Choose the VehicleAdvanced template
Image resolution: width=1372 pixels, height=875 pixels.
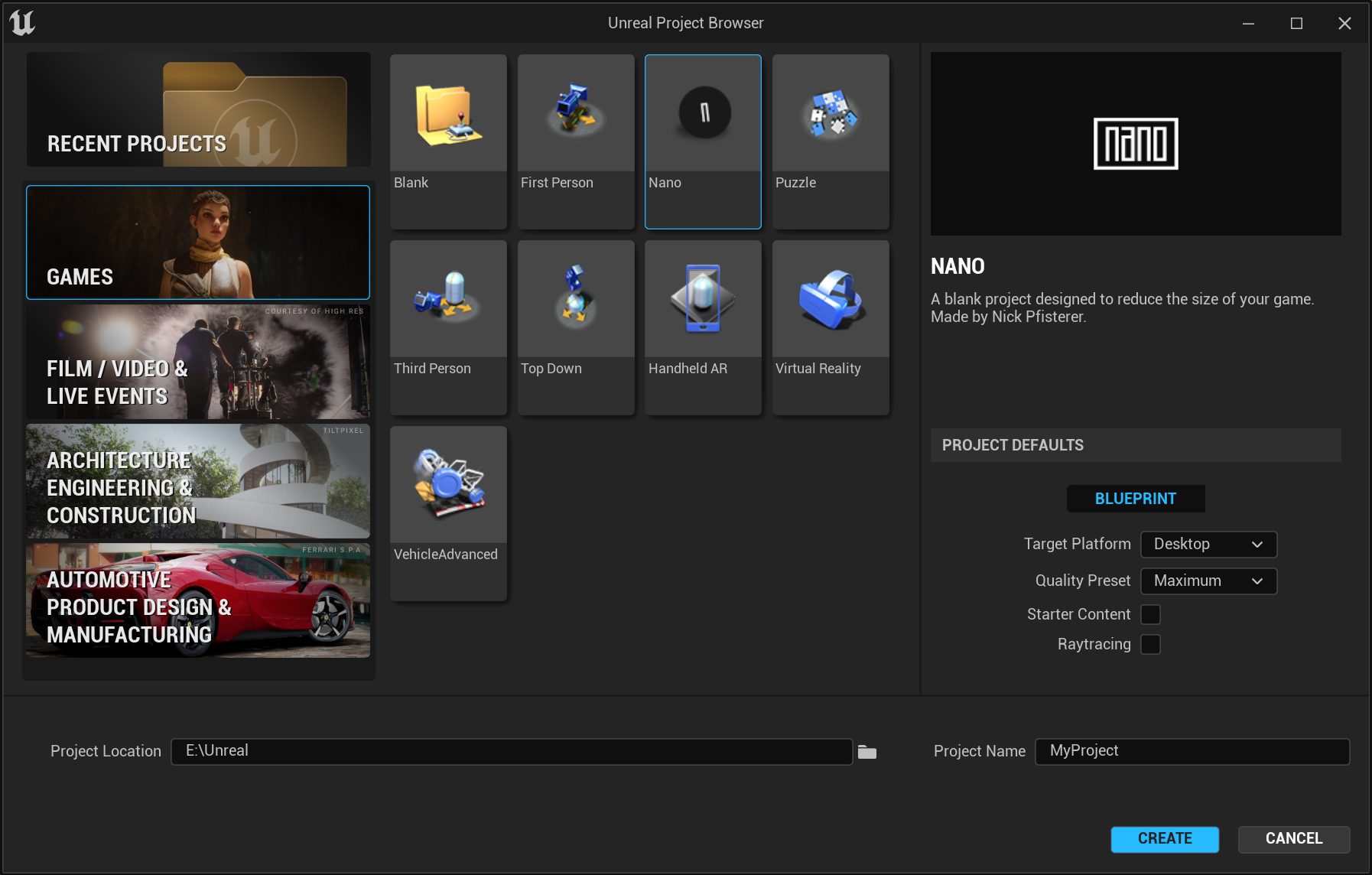pos(448,513)
